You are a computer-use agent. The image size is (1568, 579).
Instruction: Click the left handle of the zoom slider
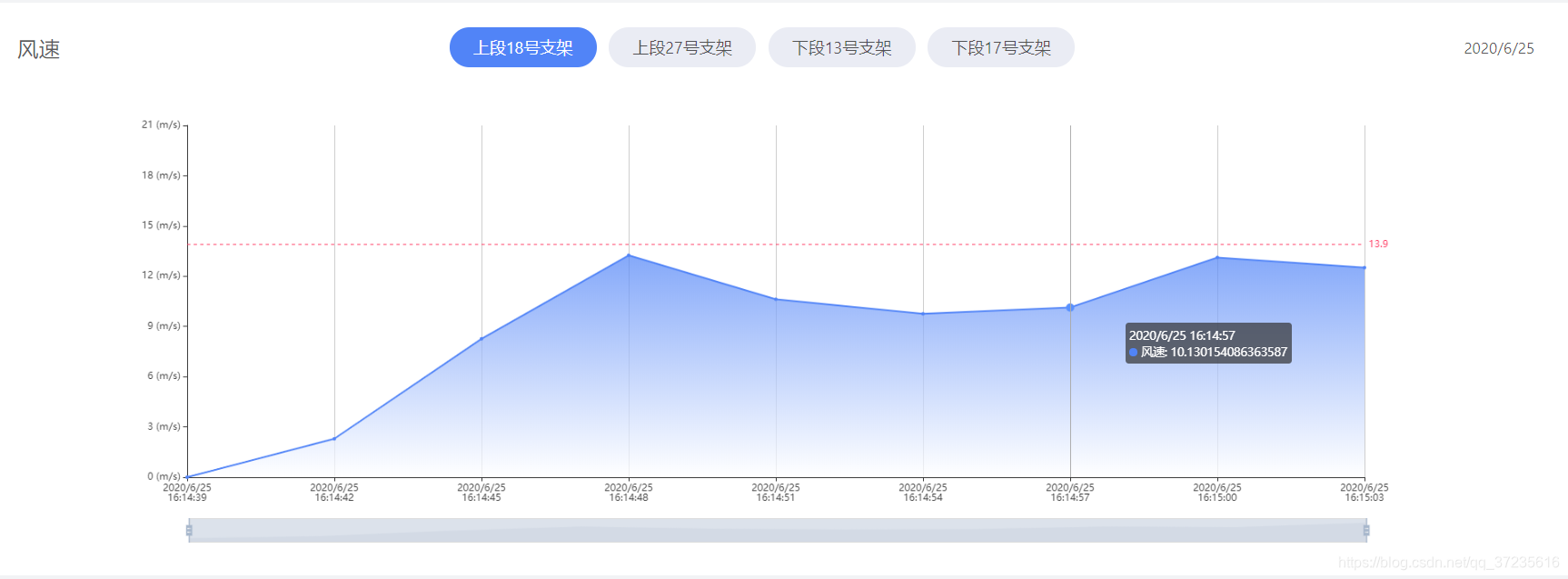pos(189,530)
